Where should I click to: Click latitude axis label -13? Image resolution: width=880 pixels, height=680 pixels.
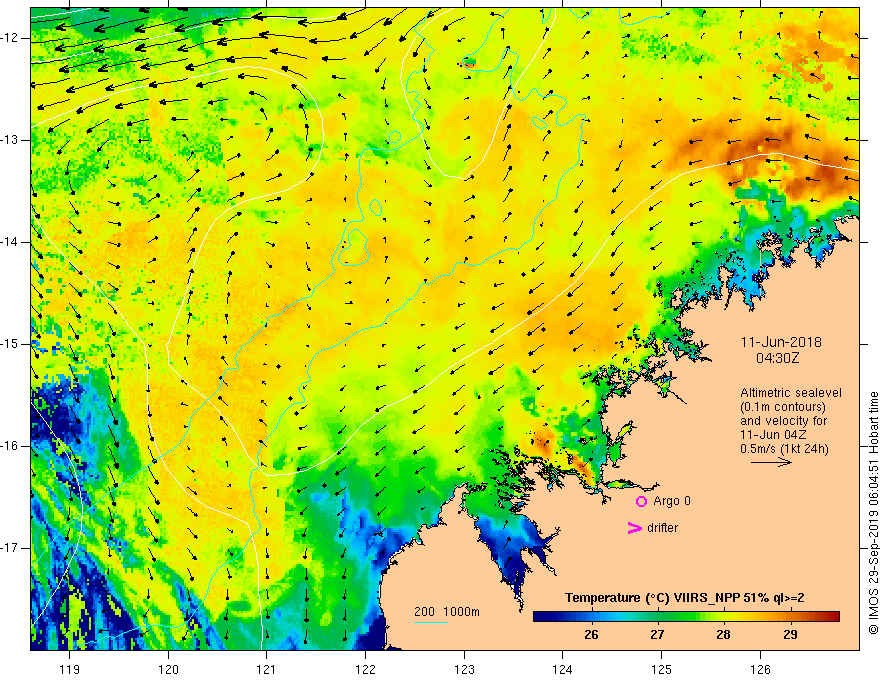pos(10,140)
